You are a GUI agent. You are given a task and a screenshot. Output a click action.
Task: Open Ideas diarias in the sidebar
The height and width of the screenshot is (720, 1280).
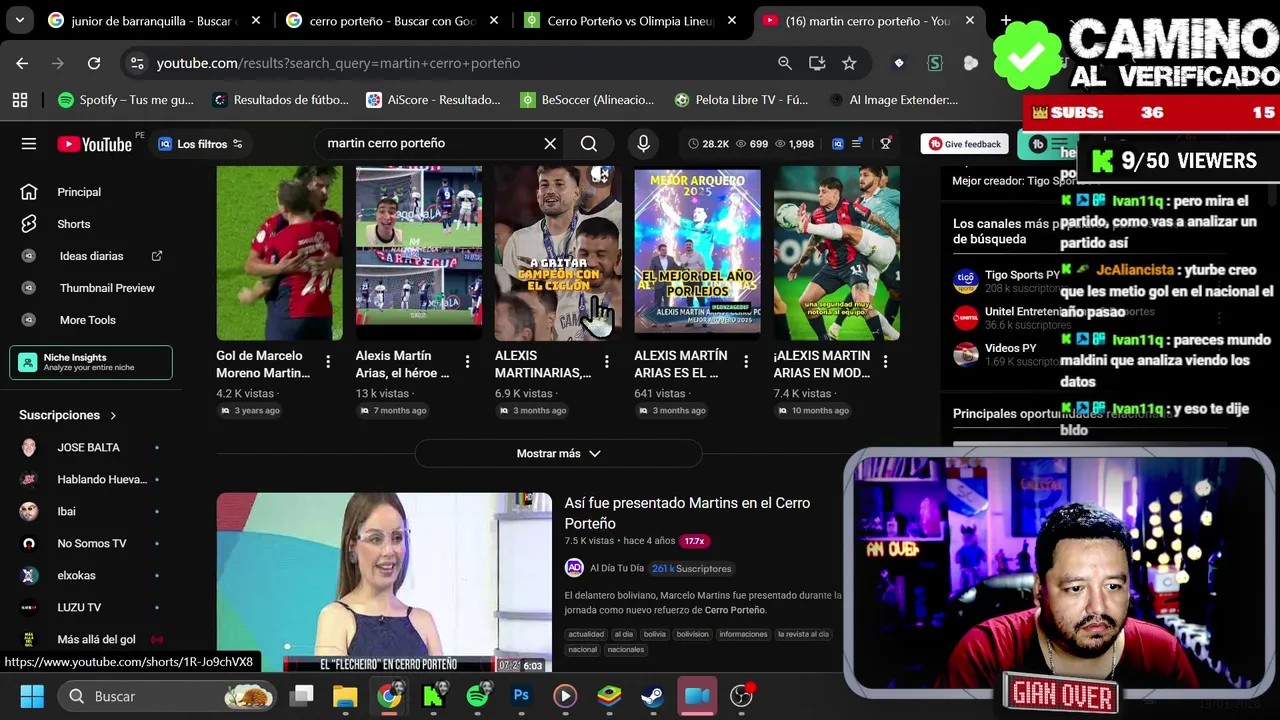[x=91, y=256]
